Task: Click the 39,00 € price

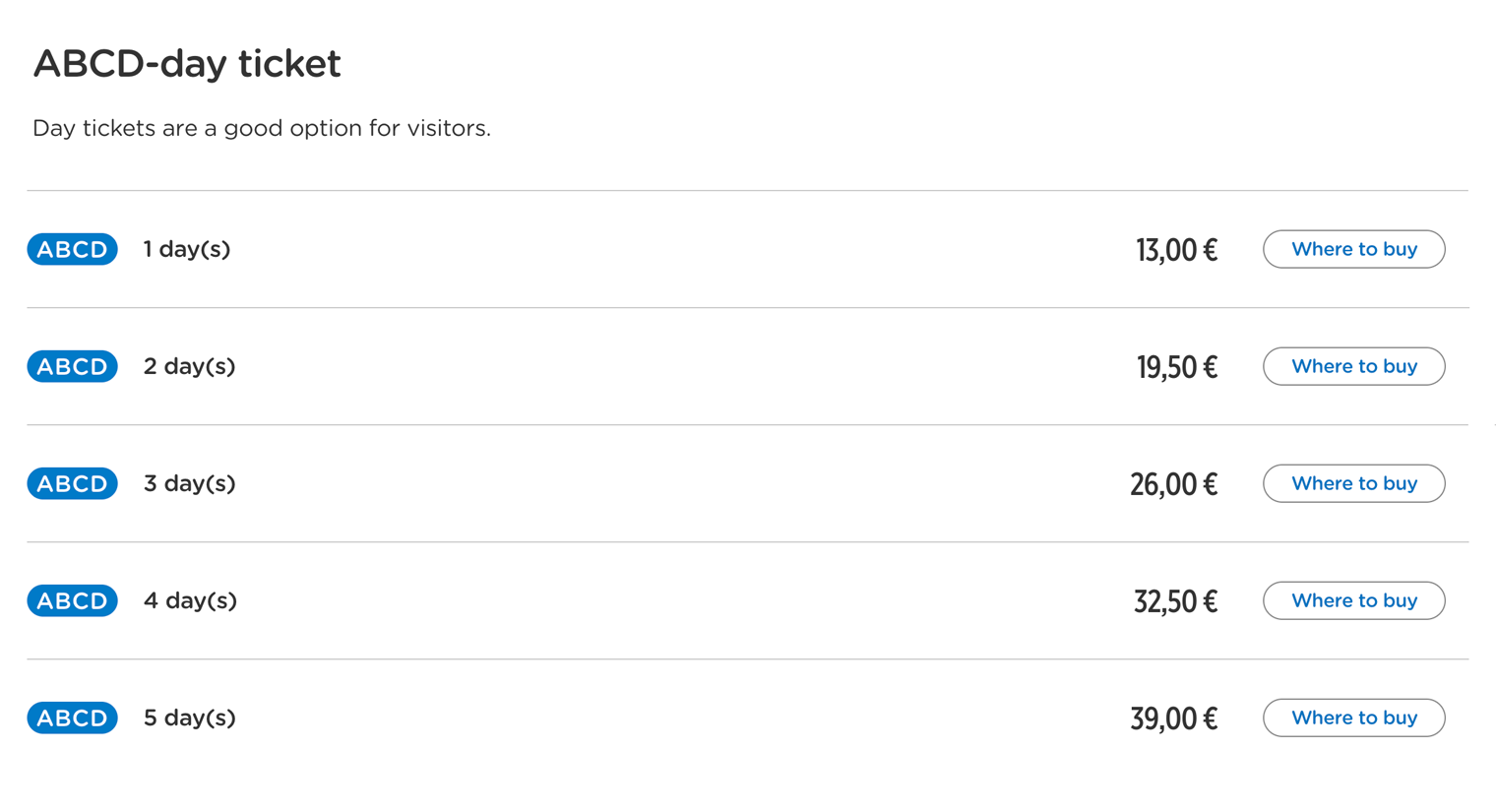Action: pos(1173,718)
